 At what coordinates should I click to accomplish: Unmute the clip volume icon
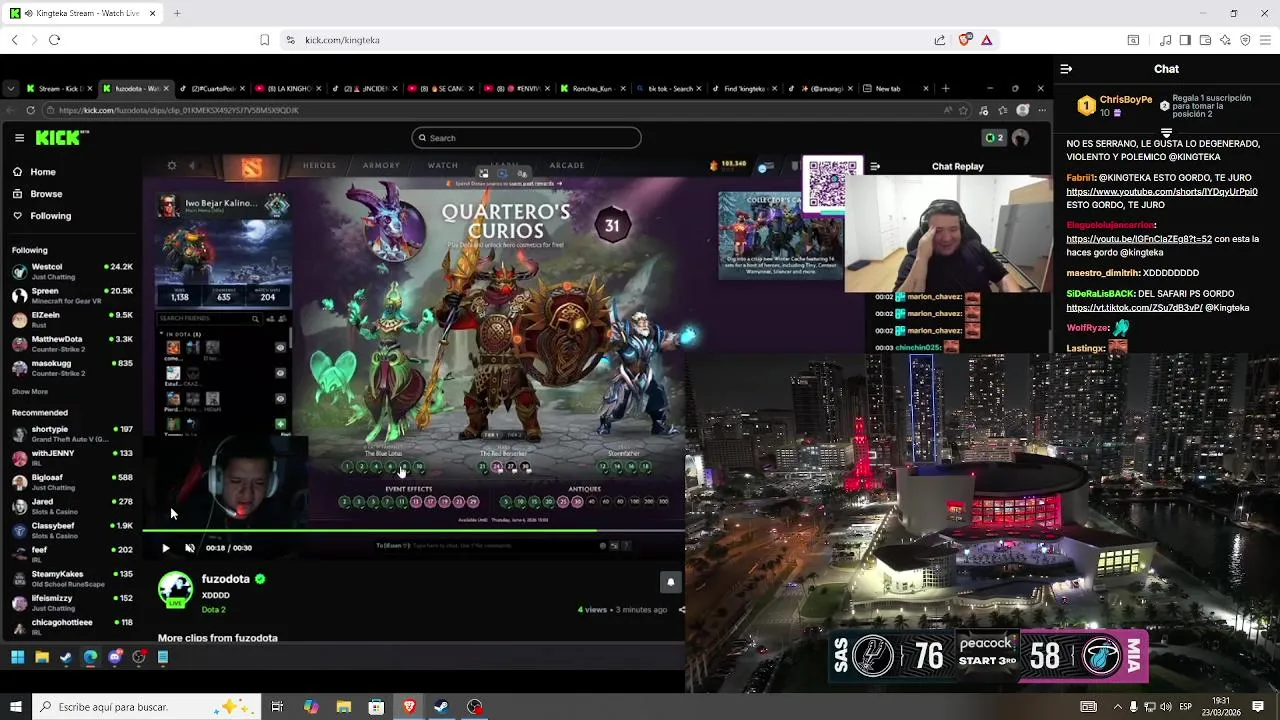[190, 548]
